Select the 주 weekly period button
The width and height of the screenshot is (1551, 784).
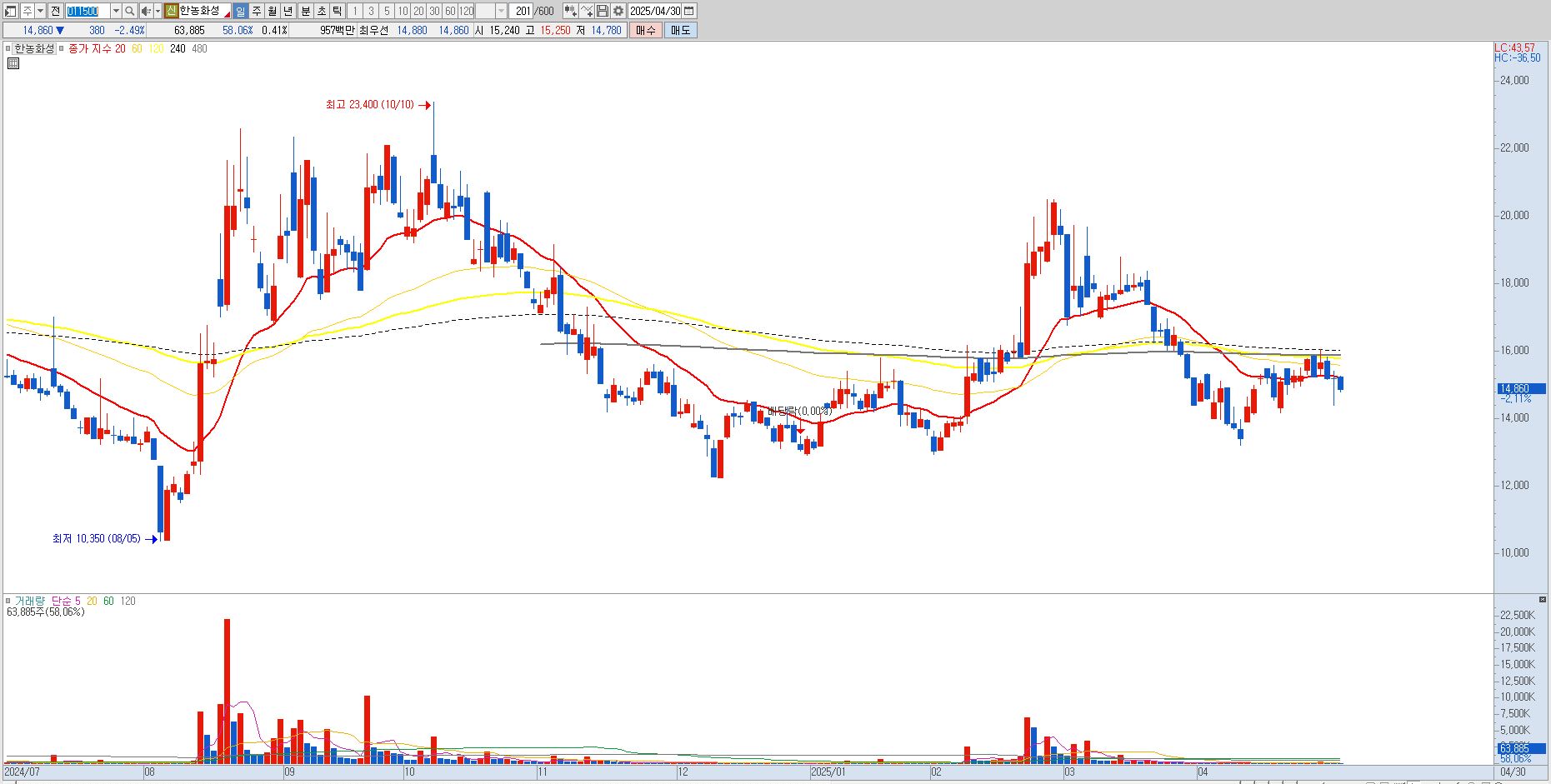[x=257, y=11]
